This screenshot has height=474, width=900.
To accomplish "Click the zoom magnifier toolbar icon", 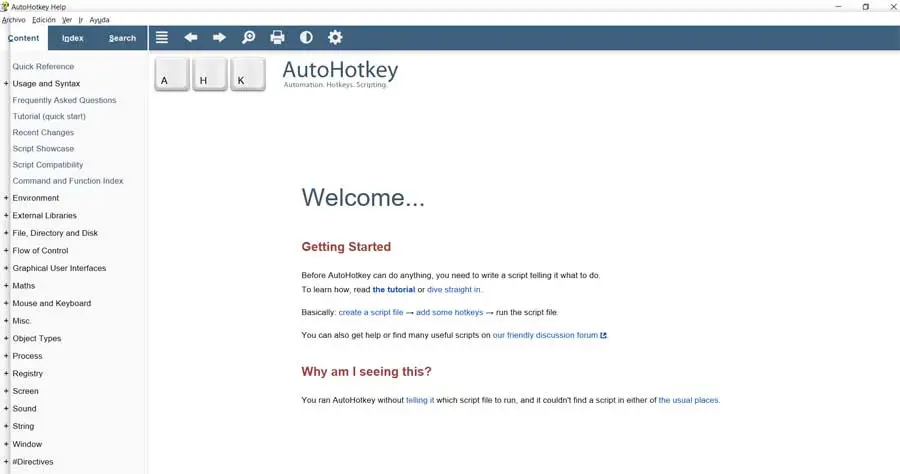I will pyautogui.click(x=249, y=37).
